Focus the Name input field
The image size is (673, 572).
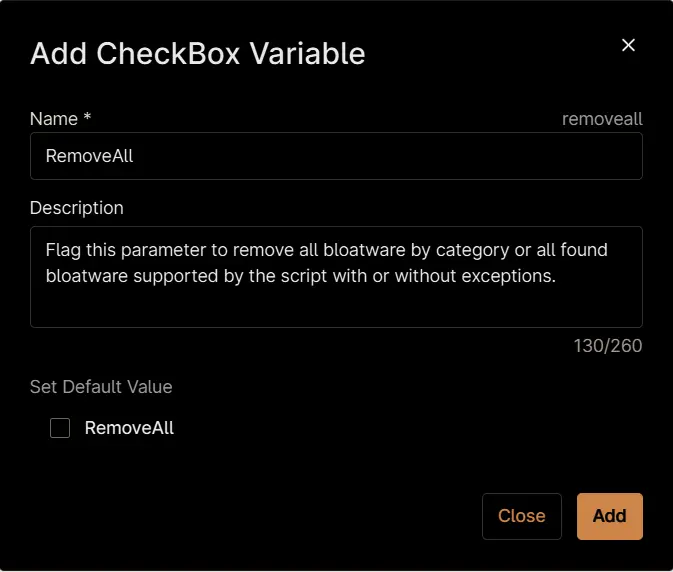(336, 156)
